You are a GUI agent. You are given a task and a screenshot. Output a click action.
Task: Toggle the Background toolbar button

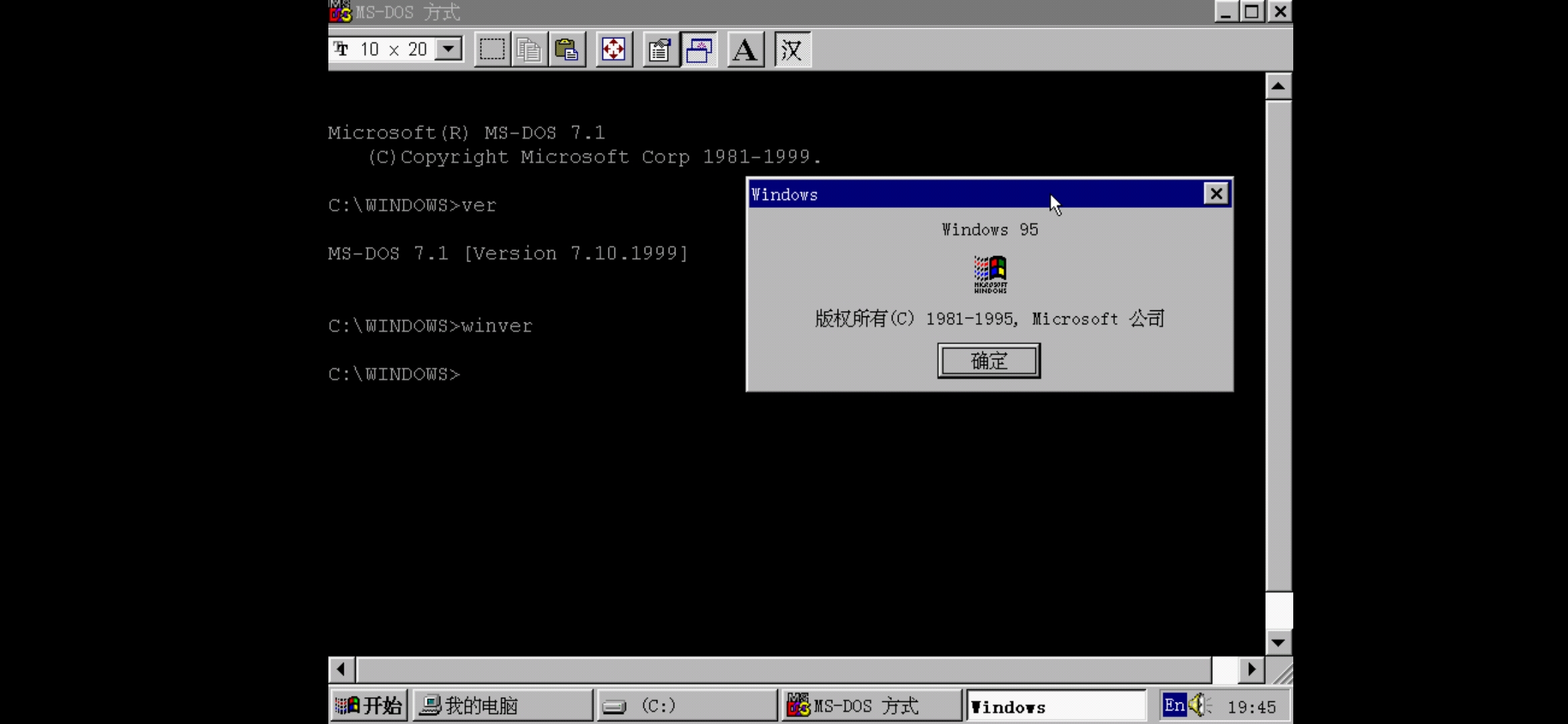699,50
